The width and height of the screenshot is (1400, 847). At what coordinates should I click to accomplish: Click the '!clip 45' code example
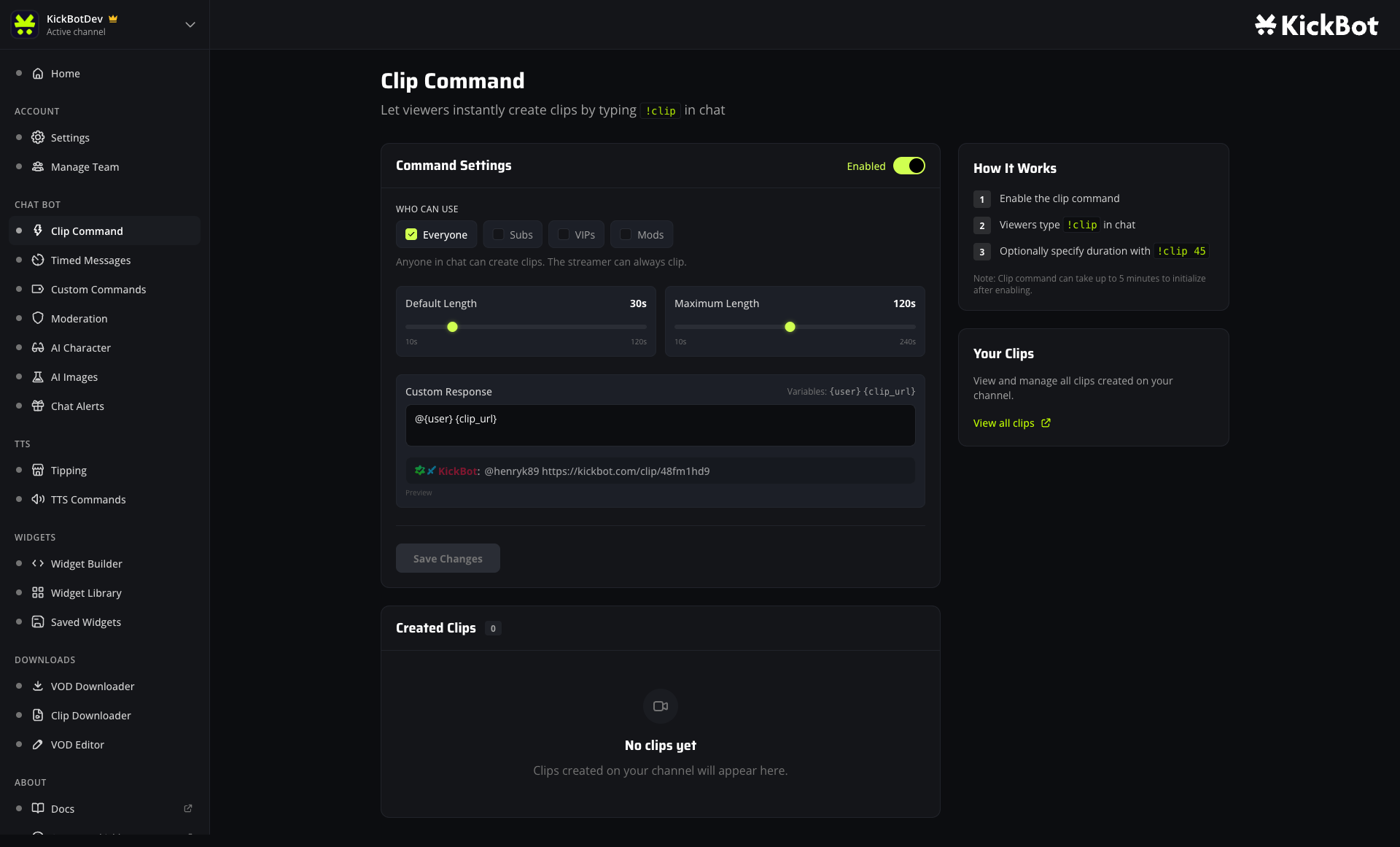tap(1181, 251)
